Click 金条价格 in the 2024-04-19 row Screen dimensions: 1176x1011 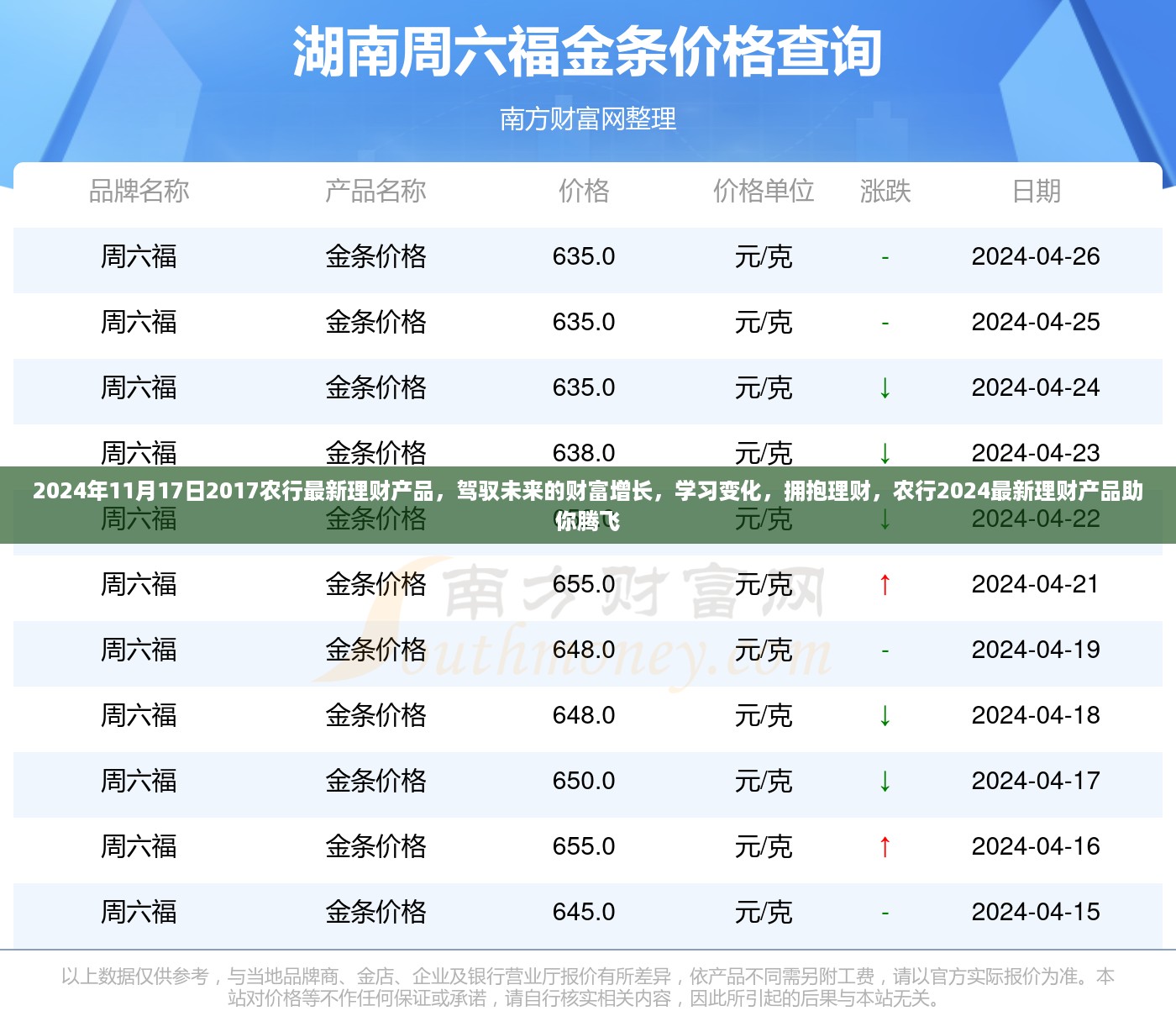click(x=375, y=650)
